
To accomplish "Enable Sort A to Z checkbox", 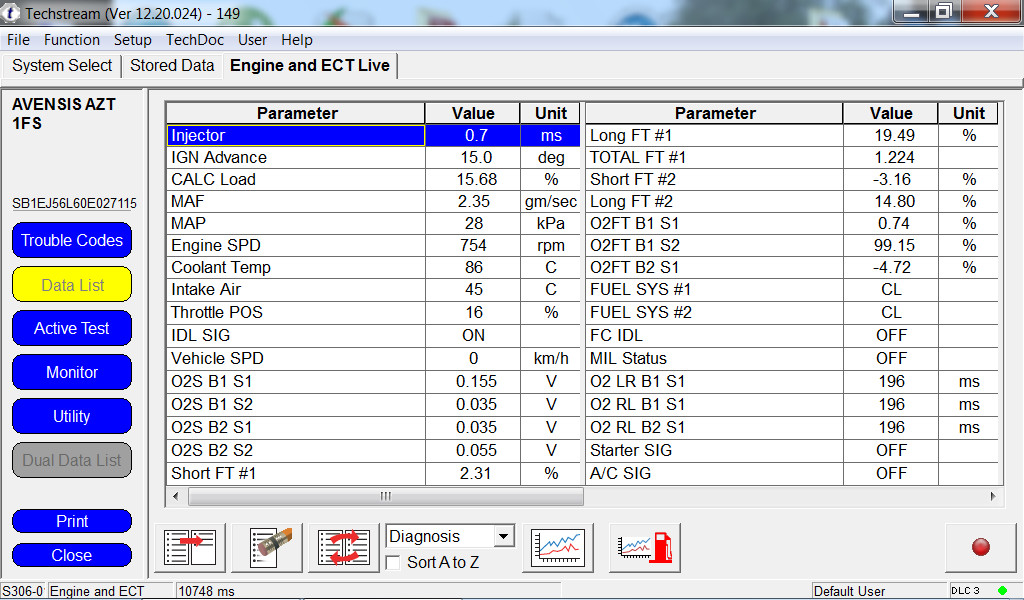I will [394, 563].
